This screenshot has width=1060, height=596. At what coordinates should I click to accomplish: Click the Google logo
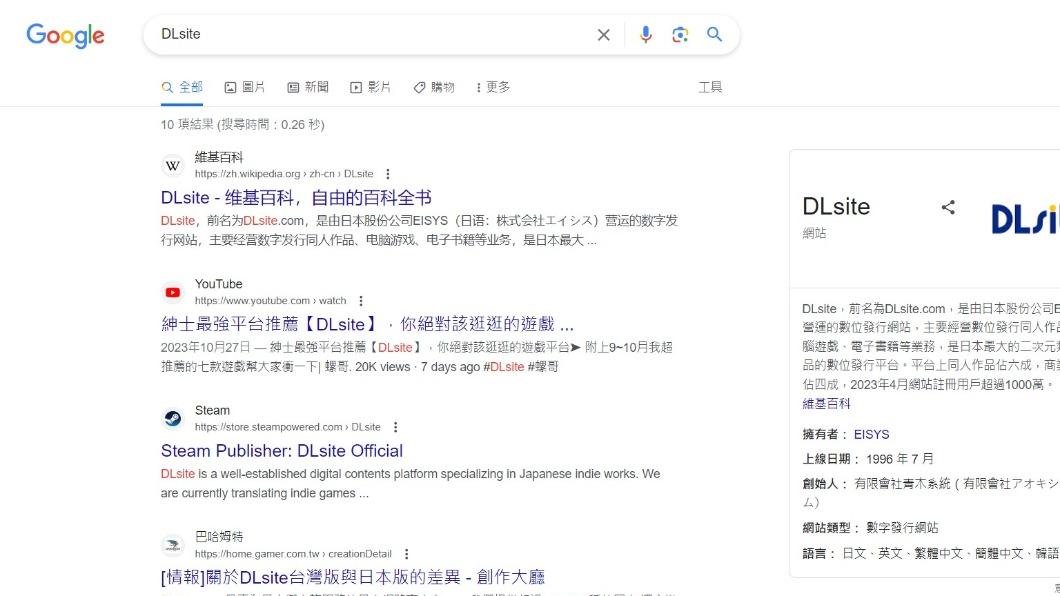point(66,35)
